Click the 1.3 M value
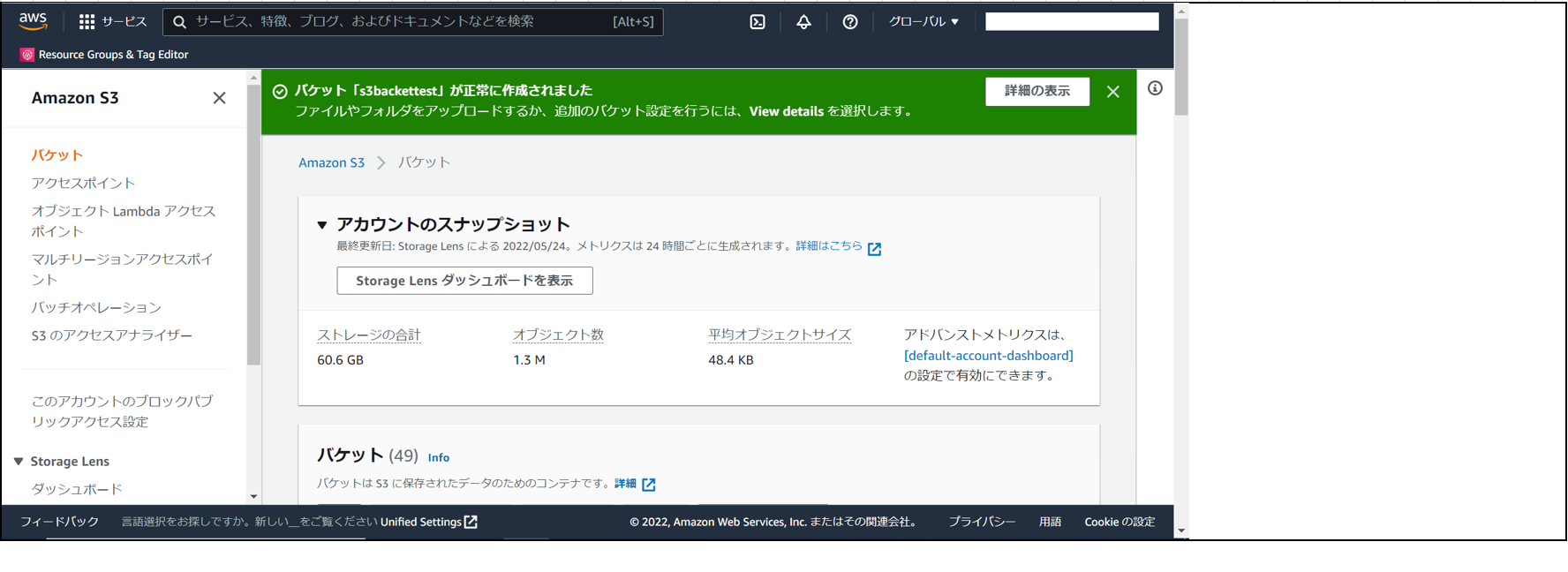Screen dimensions: 1568x572 point(529,360)
